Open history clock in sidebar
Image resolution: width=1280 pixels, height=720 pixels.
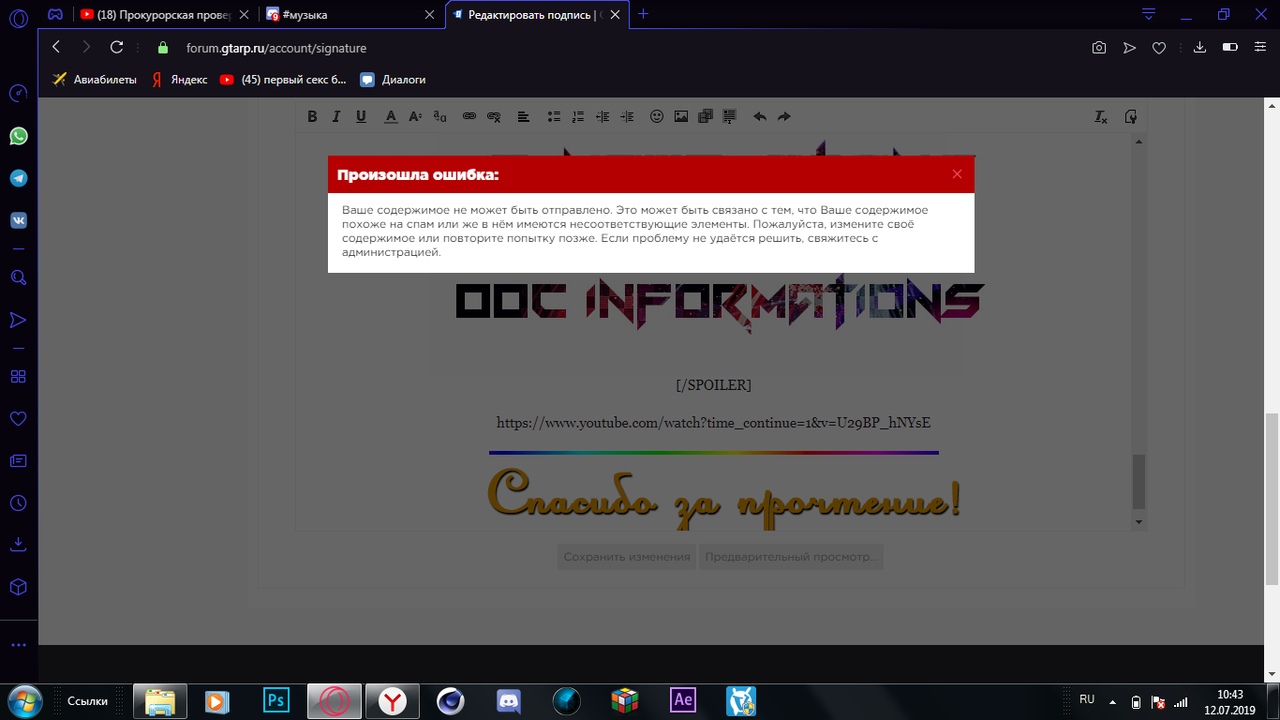pos(18,503)
